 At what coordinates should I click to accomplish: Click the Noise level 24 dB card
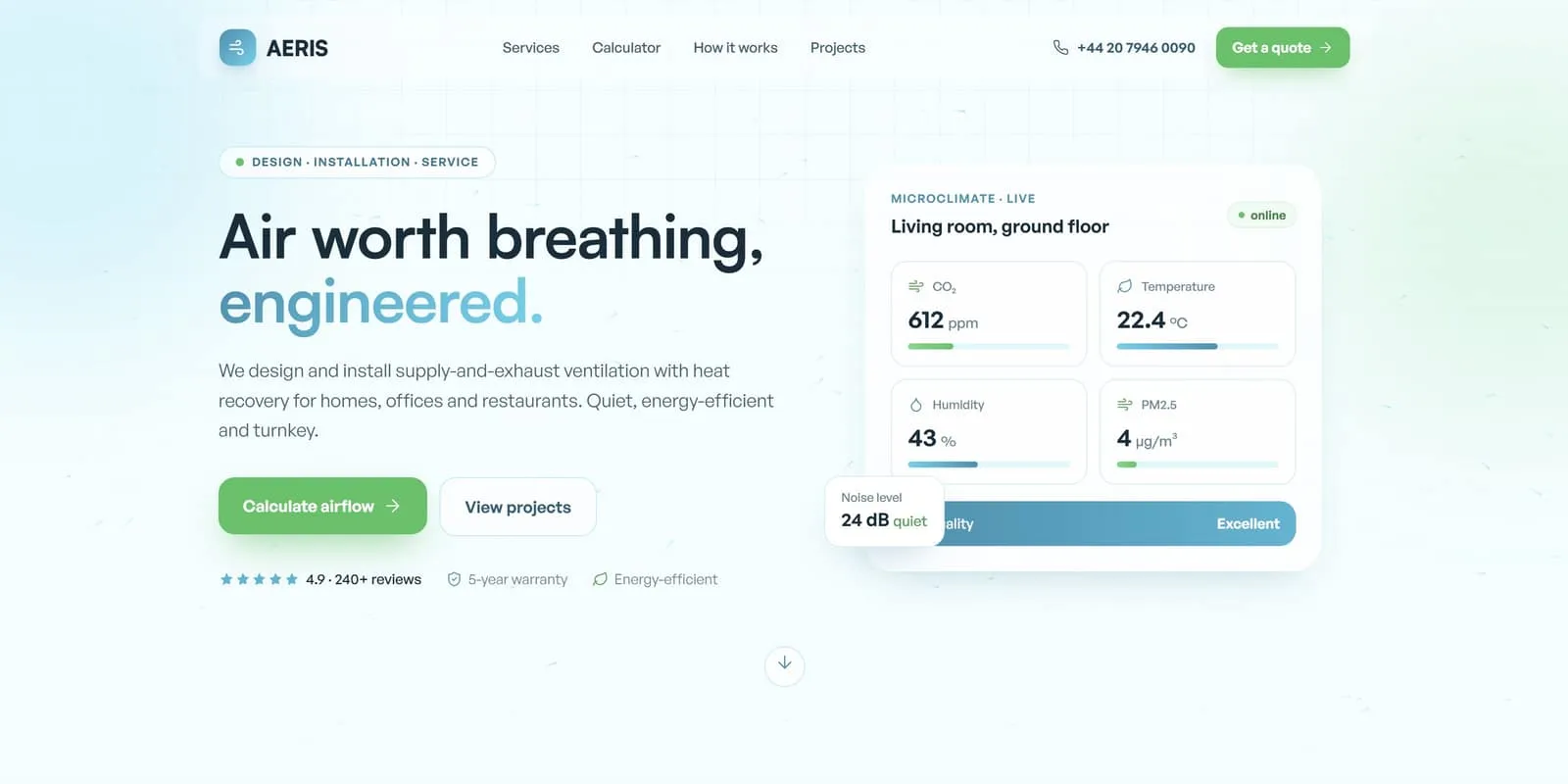pyautogui.click(x=884, y=511)
